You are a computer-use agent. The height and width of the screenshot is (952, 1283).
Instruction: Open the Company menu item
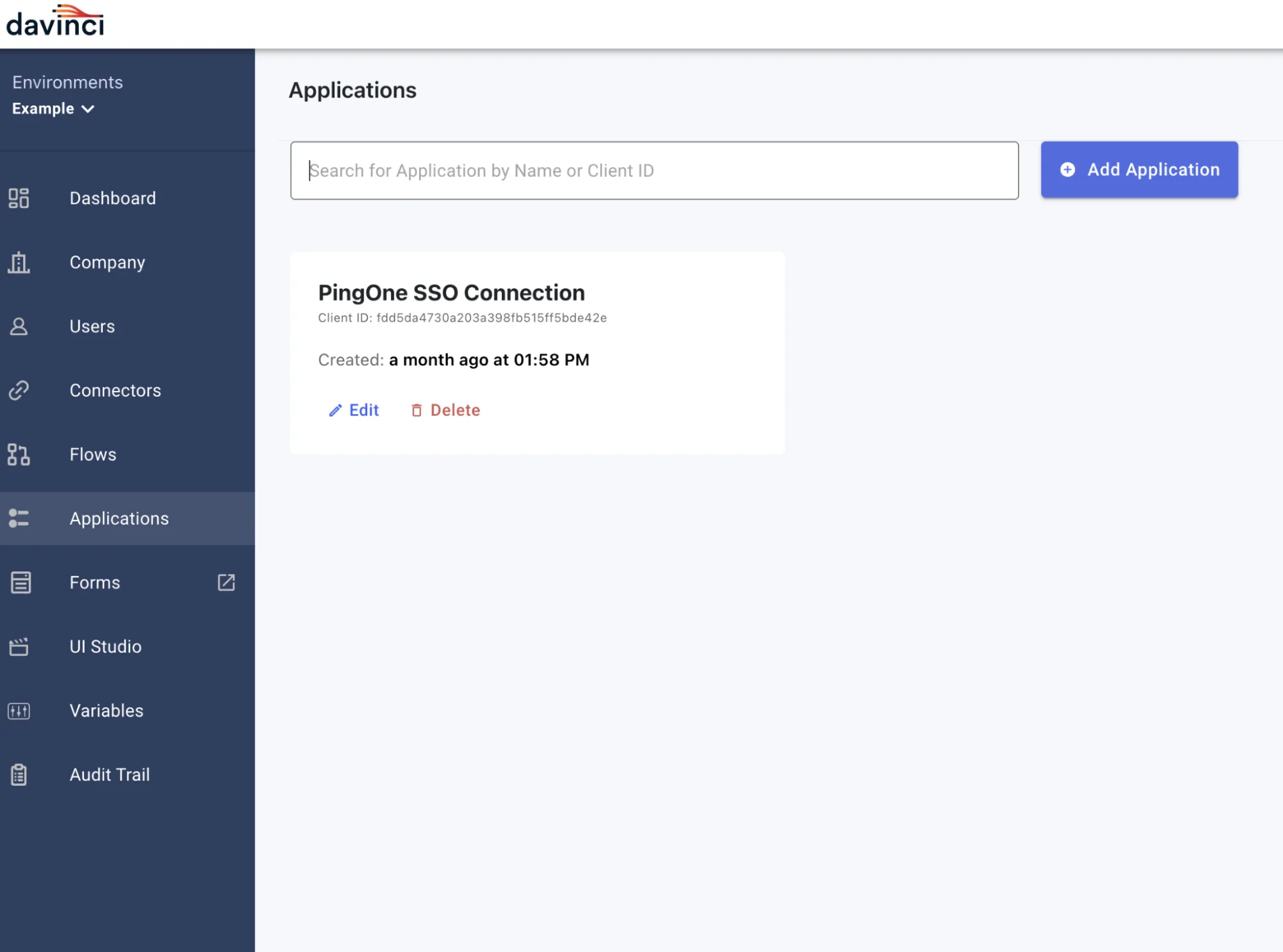(x=127, y=262)
